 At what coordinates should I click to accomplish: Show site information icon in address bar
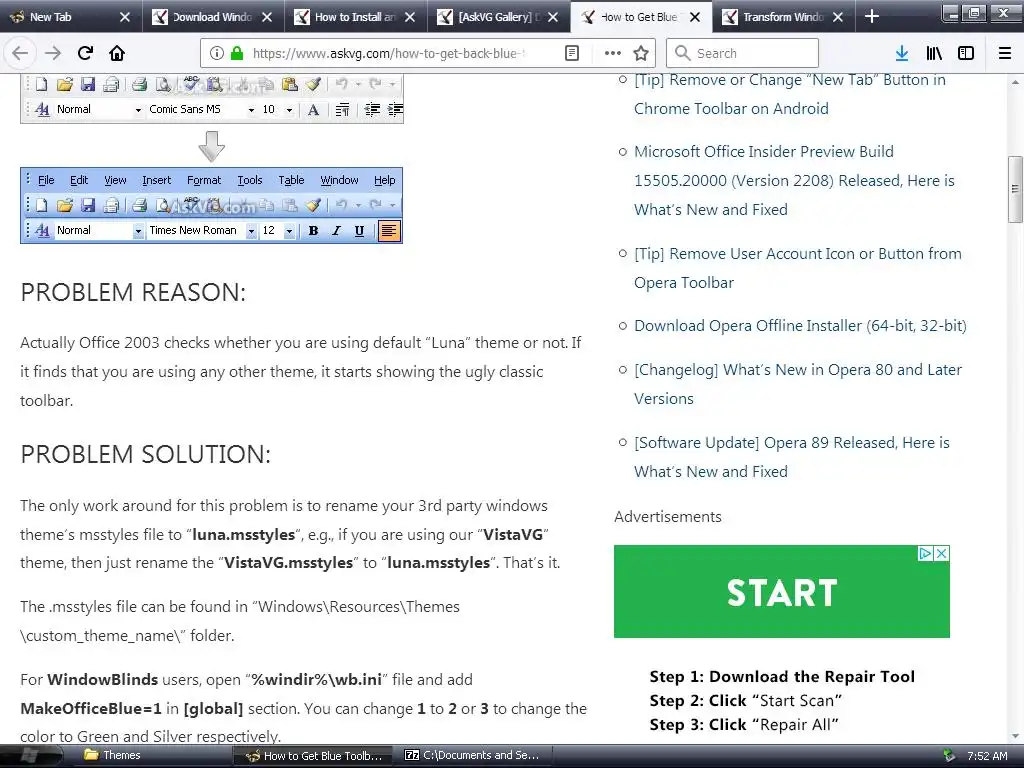click(217, 54)
